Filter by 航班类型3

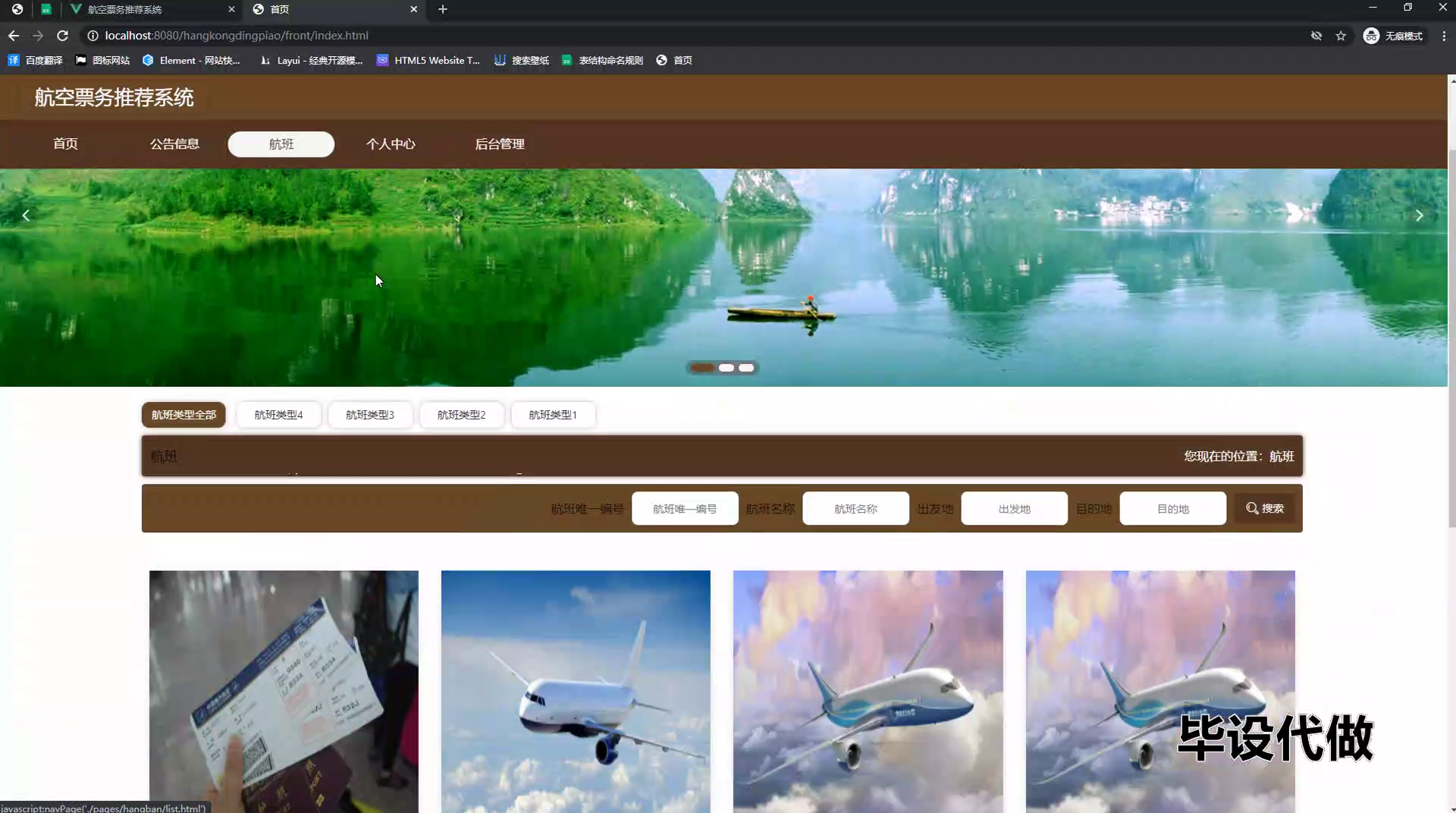tap(370, 415)
